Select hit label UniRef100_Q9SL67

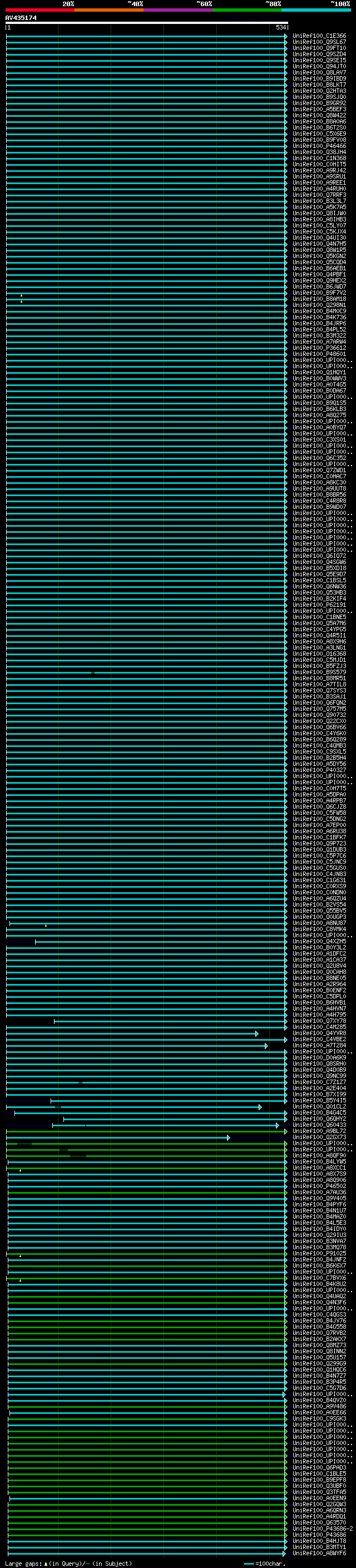pyautogui.click(x=319, y=42)
